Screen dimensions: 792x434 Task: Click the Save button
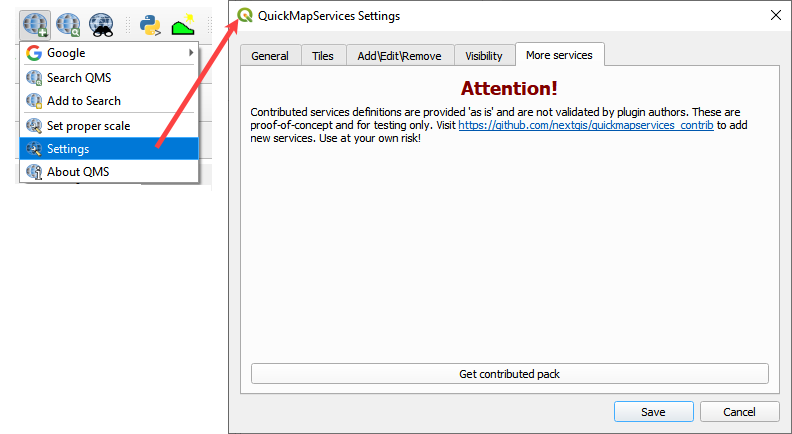click(653, 412)
